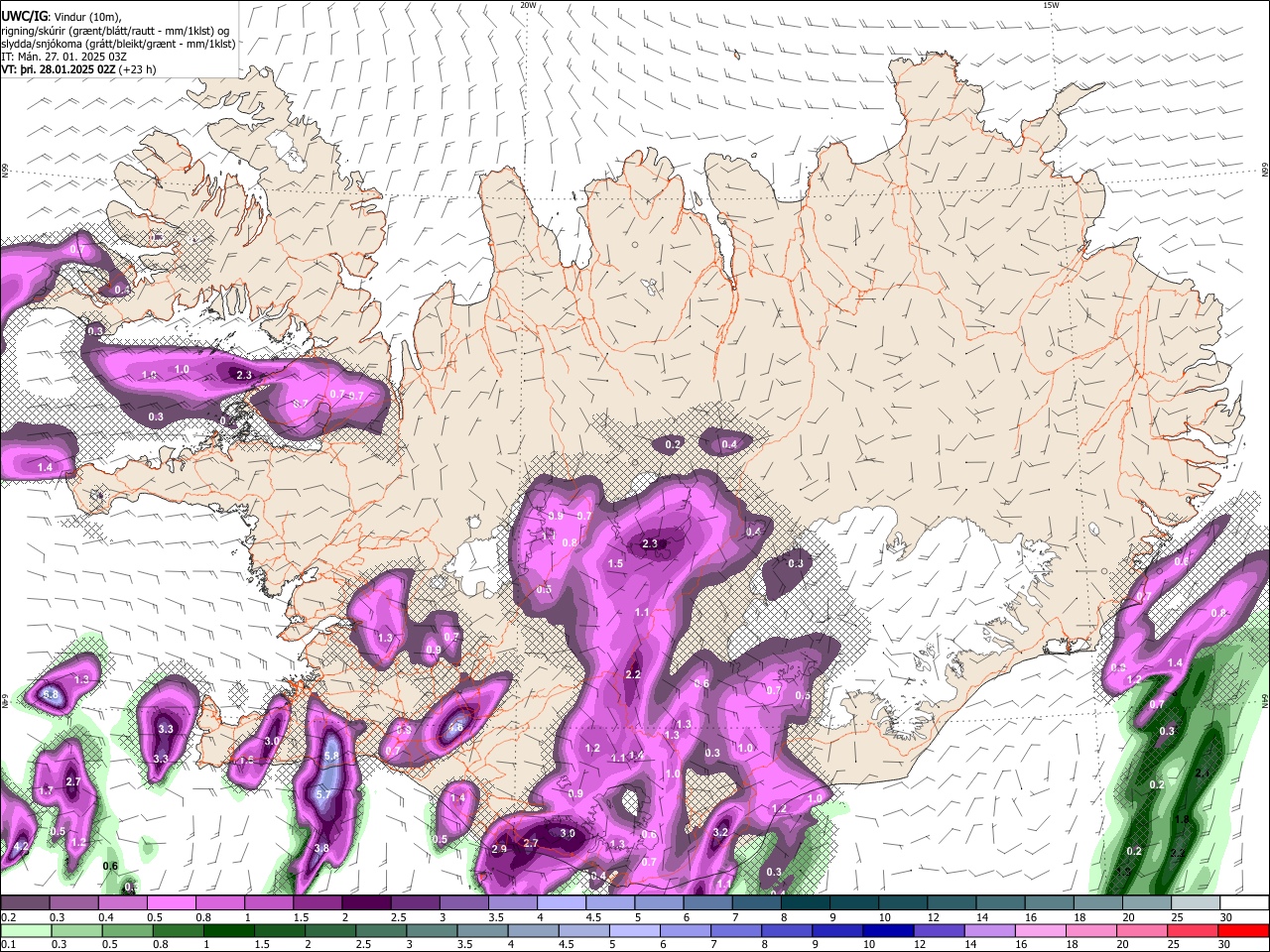
Task: Select the 3.8 precipitation value on the map
Action: [x=321, y=849]
